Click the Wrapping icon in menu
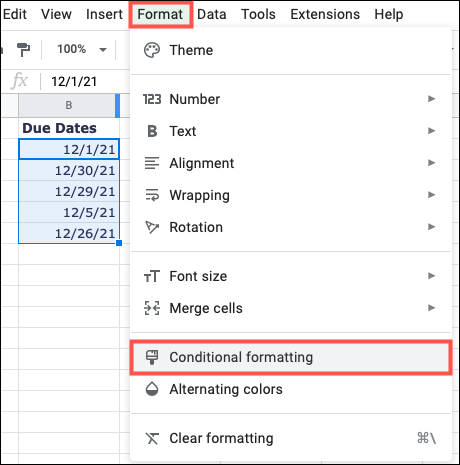460x465 pixels. coord(152,195)
